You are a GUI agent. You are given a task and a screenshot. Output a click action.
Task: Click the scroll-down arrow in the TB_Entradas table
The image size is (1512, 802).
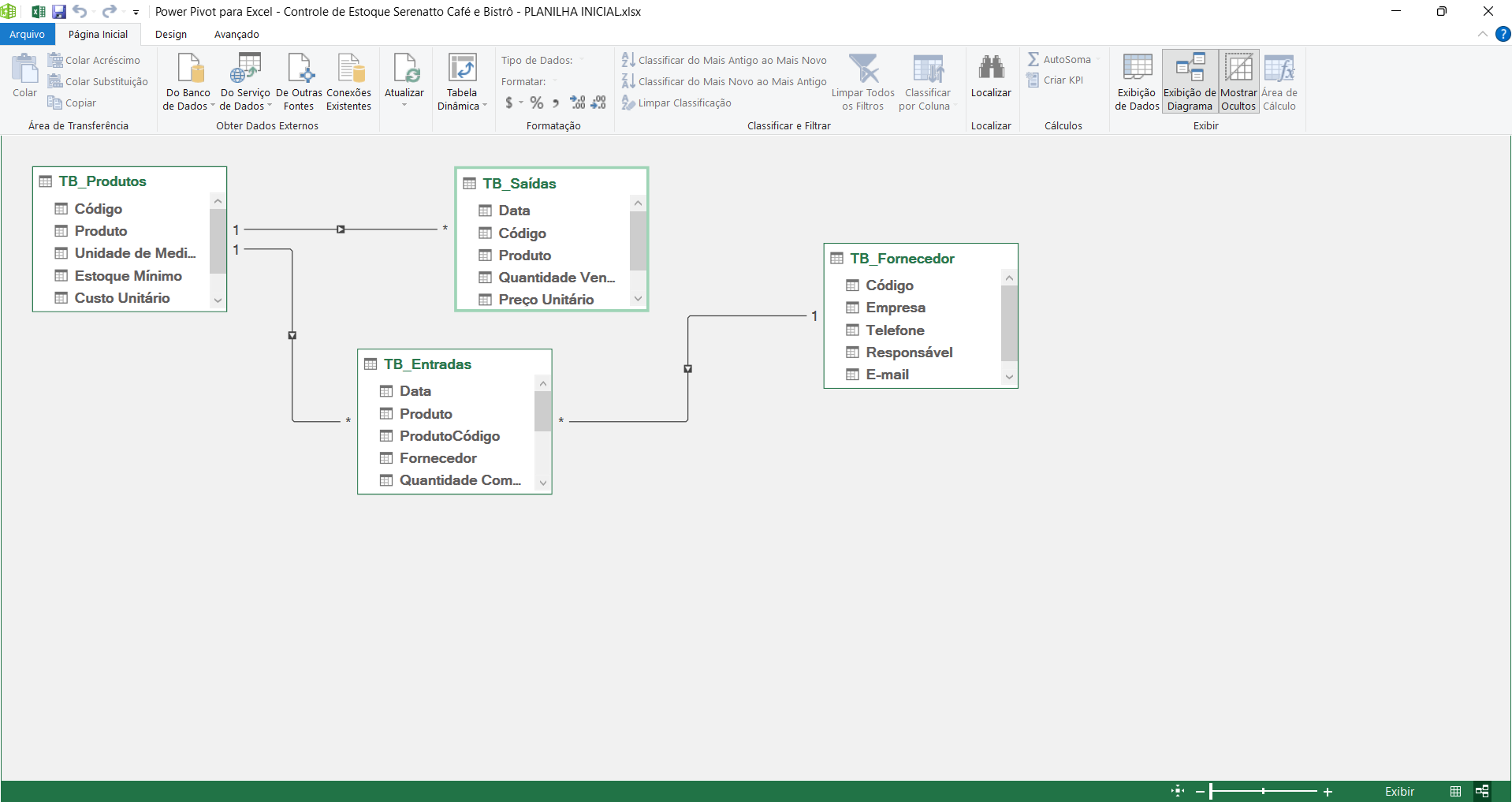pyautogui.click(x=543, y=483)
